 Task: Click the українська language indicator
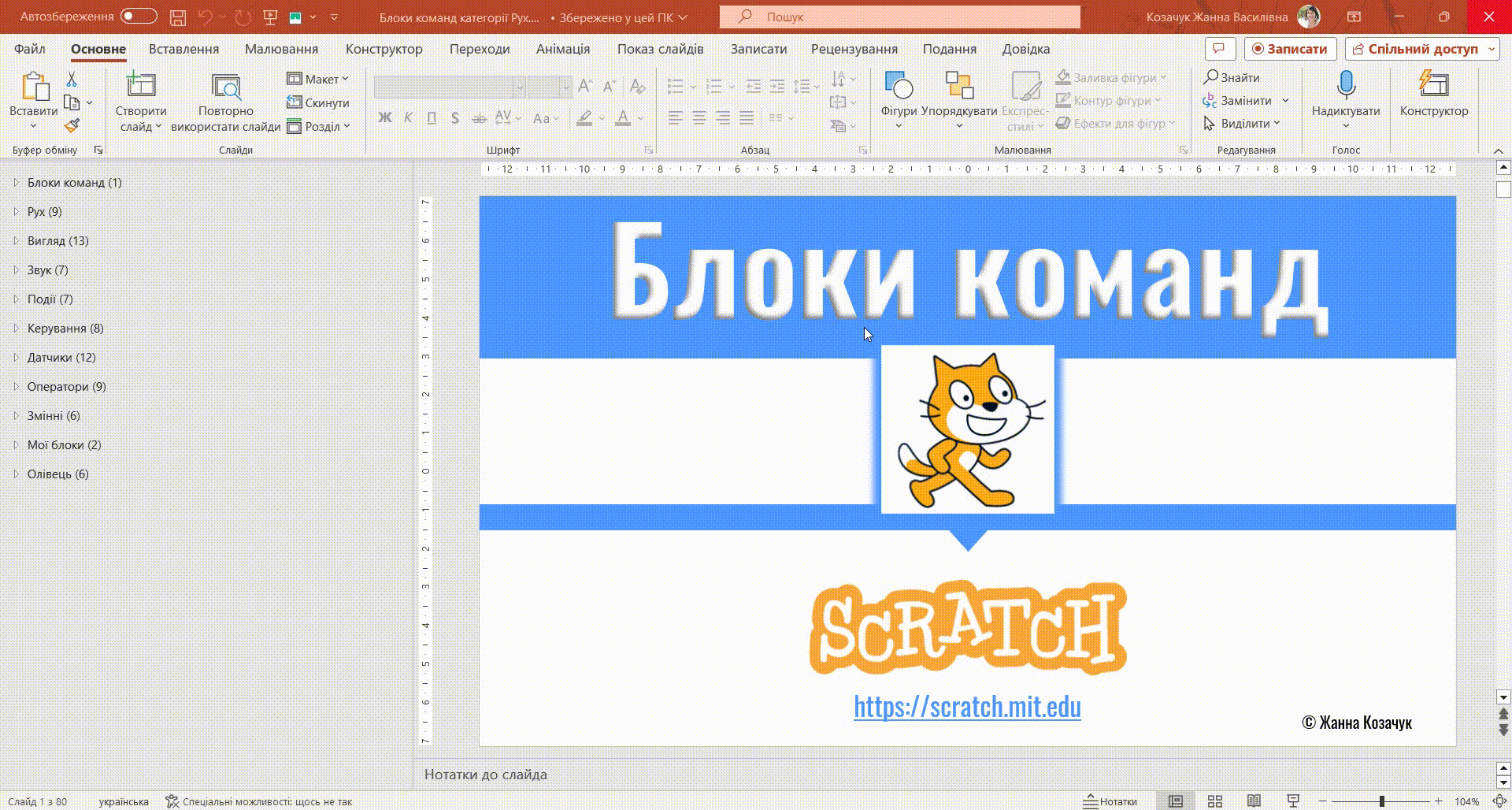[124, 801]
